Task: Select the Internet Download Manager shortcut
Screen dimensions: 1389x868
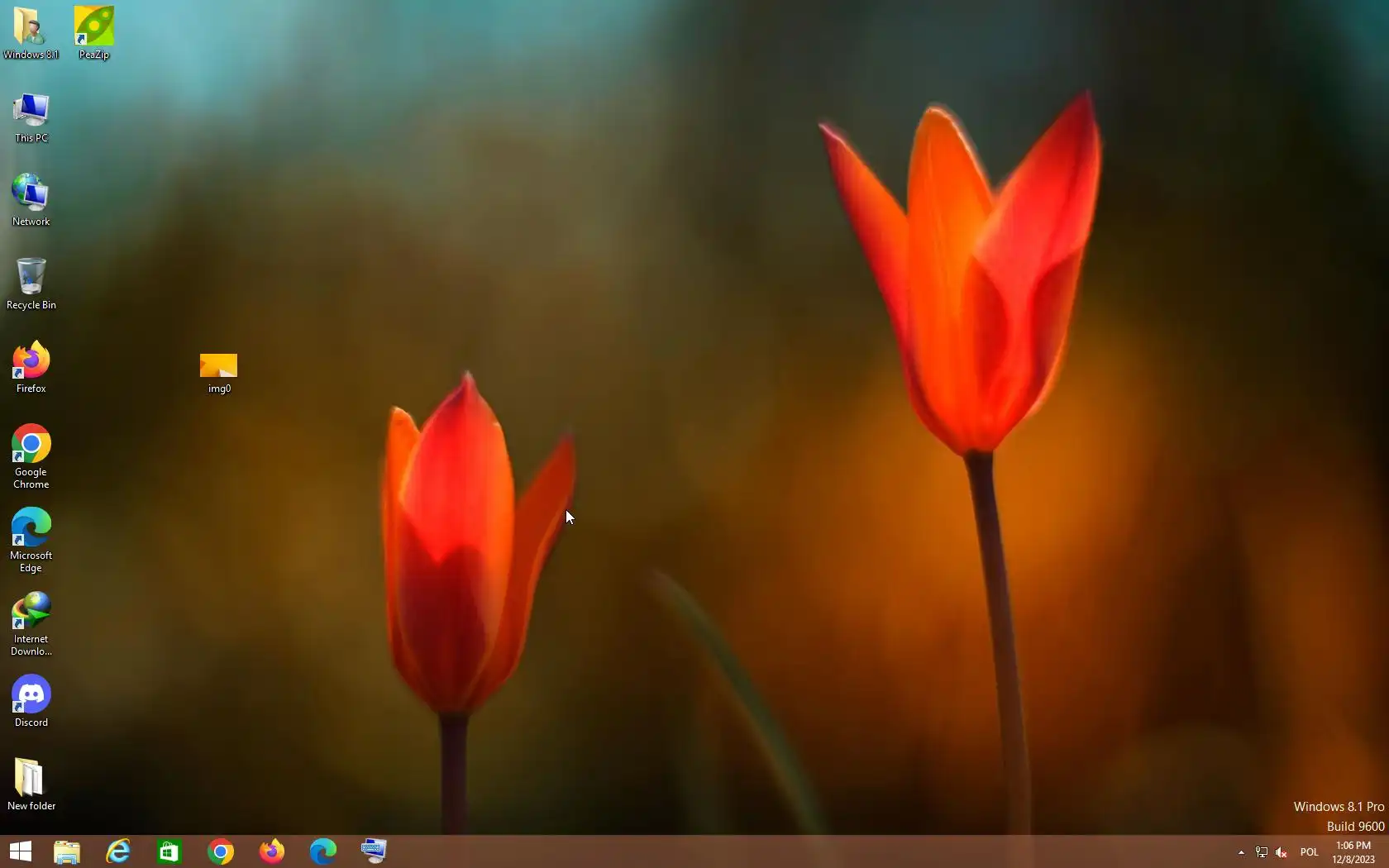Action: pos(31,623)
